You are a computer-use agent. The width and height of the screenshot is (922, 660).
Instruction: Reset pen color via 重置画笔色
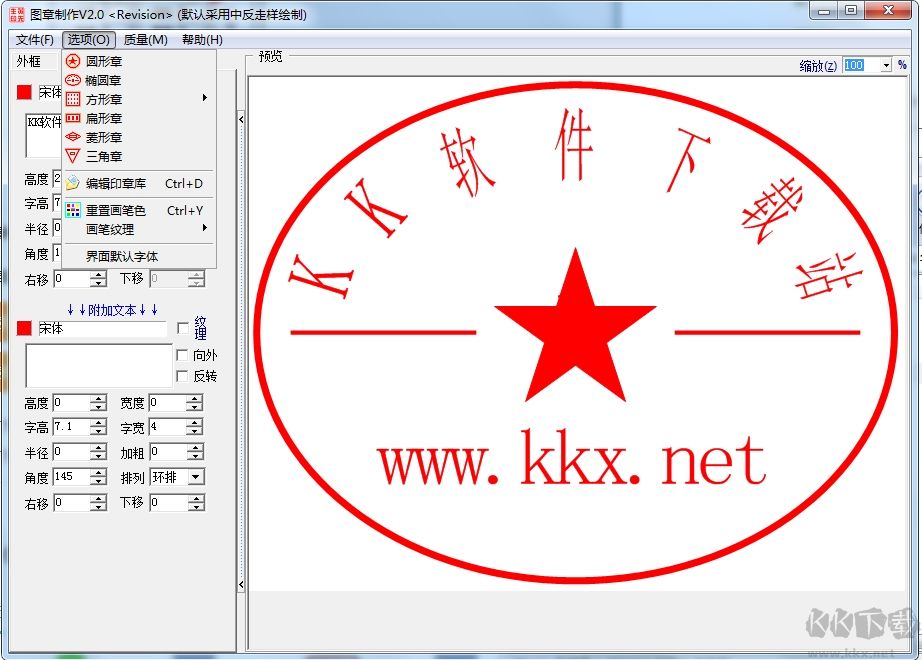point(115,211)
